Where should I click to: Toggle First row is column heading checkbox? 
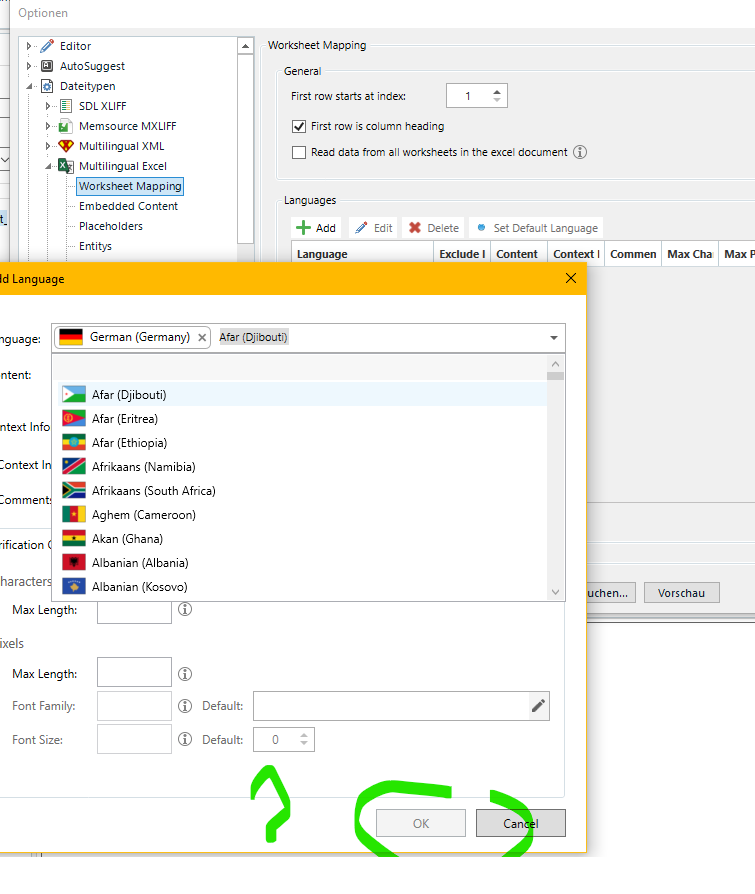pyautogui.click(x=299, y=126)
